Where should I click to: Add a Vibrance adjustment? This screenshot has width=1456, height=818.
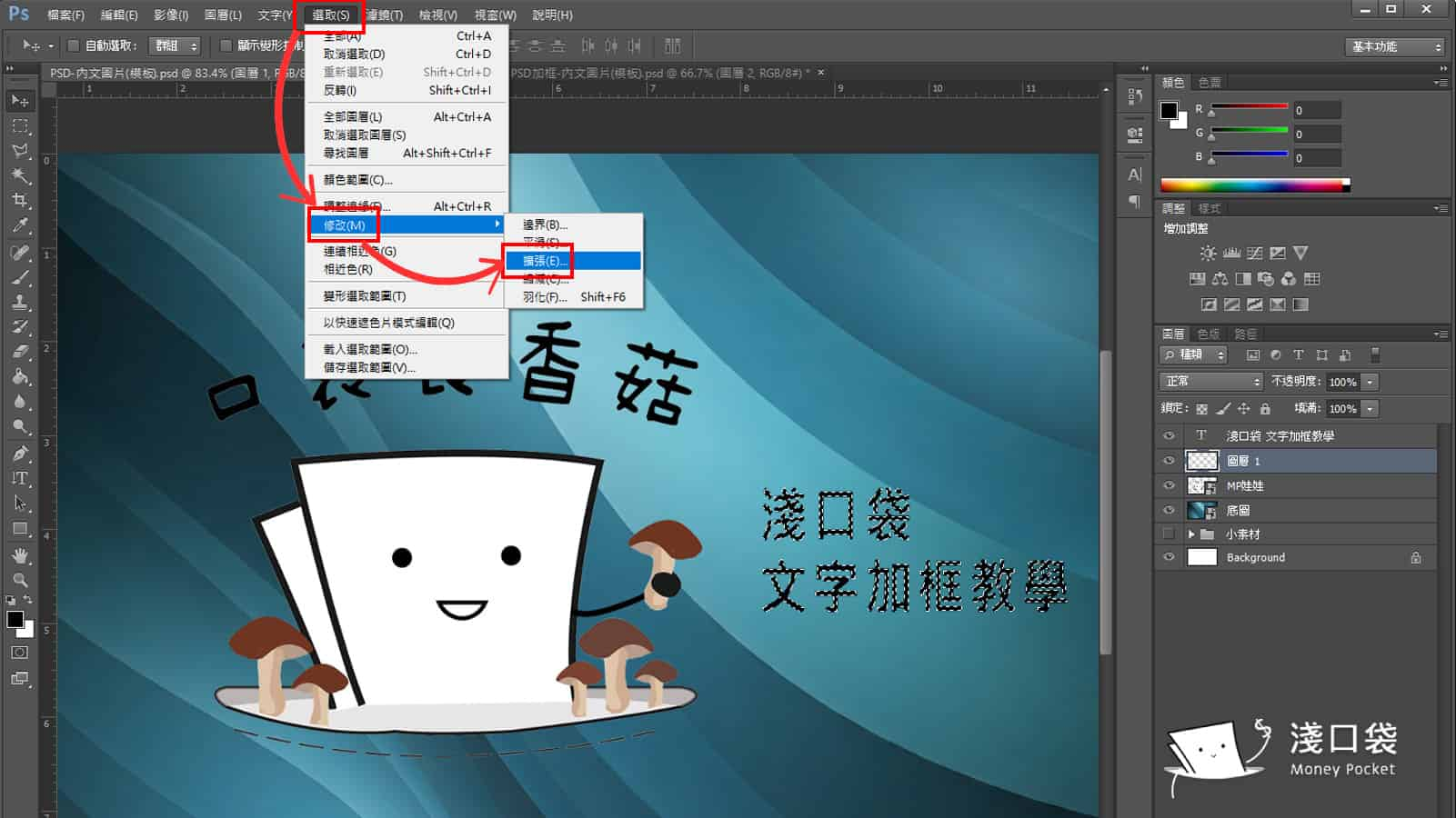[1300, 253]
